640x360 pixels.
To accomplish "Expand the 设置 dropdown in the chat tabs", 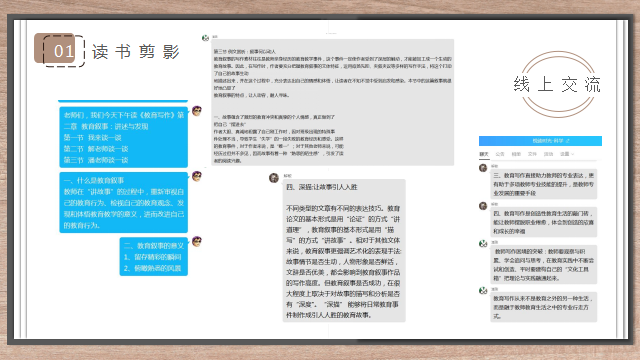I will [567, 154].
